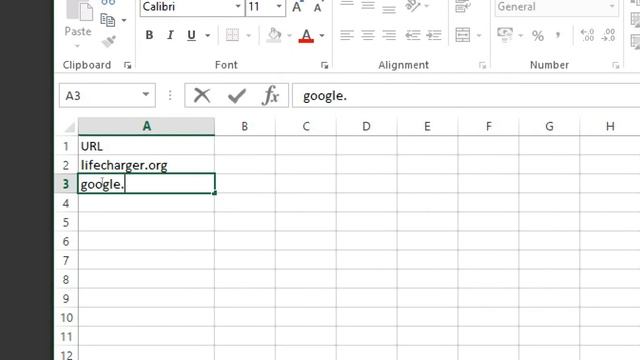The image size is (640, 360).
Task: Select column D header
Action: [x=367, y=127]
